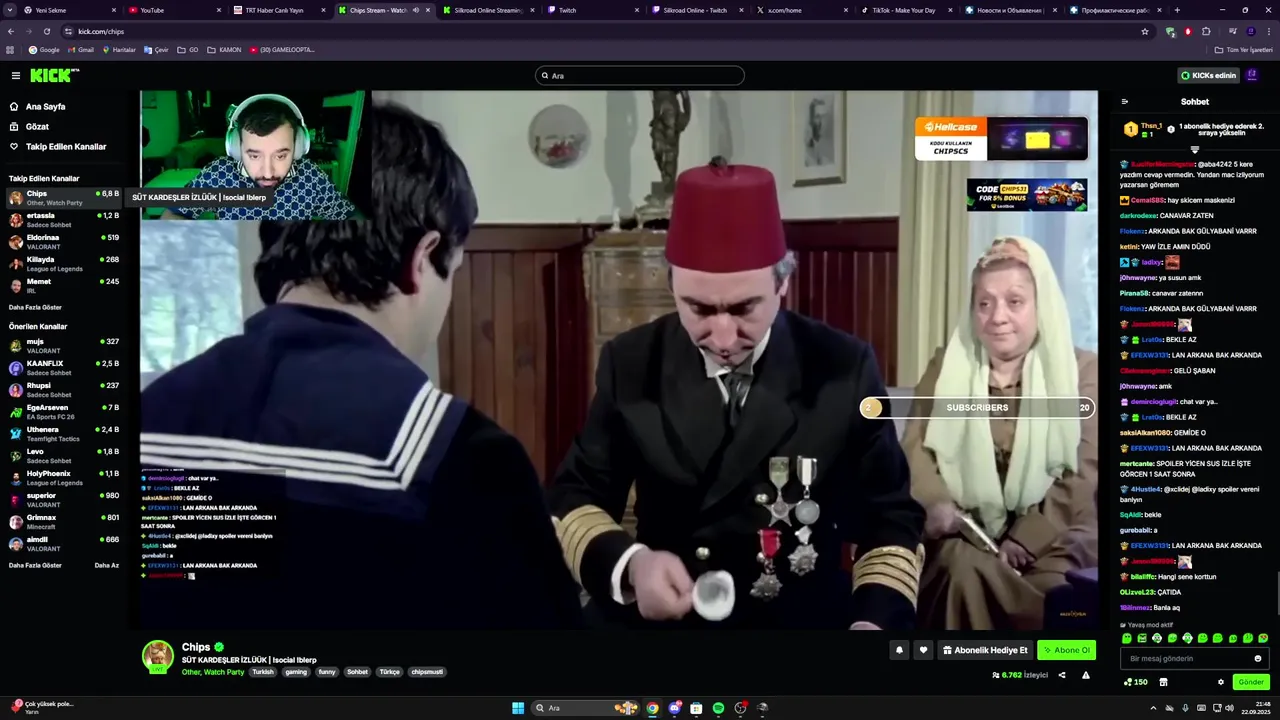Image resolution: width=1280 pixels, height=720 pixels.
Task: Open Gözat in the sidebar
Action: [37, 127]
